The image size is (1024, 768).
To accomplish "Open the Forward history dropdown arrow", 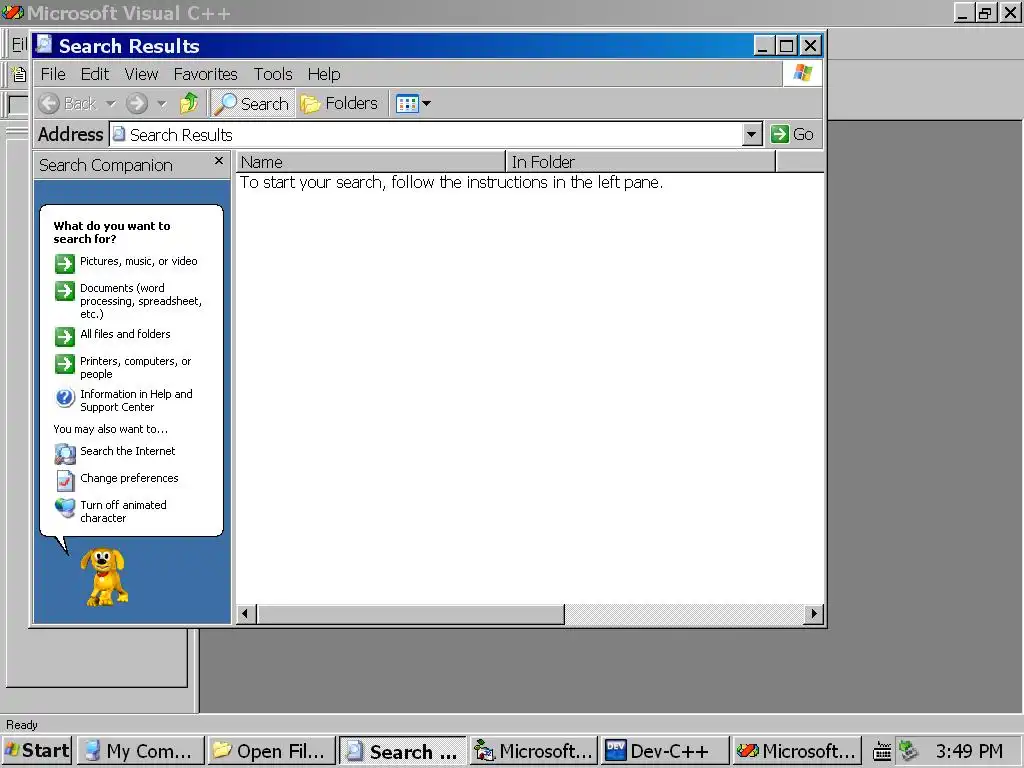I will 162,103.
